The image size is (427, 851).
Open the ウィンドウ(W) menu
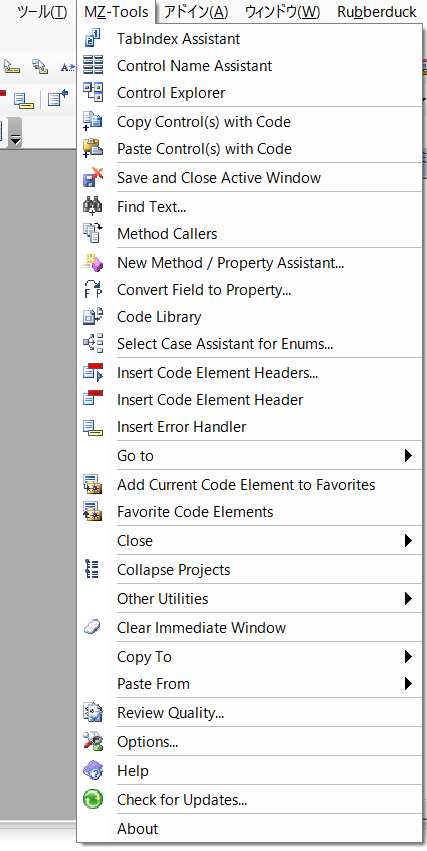[x=282, y=11]
